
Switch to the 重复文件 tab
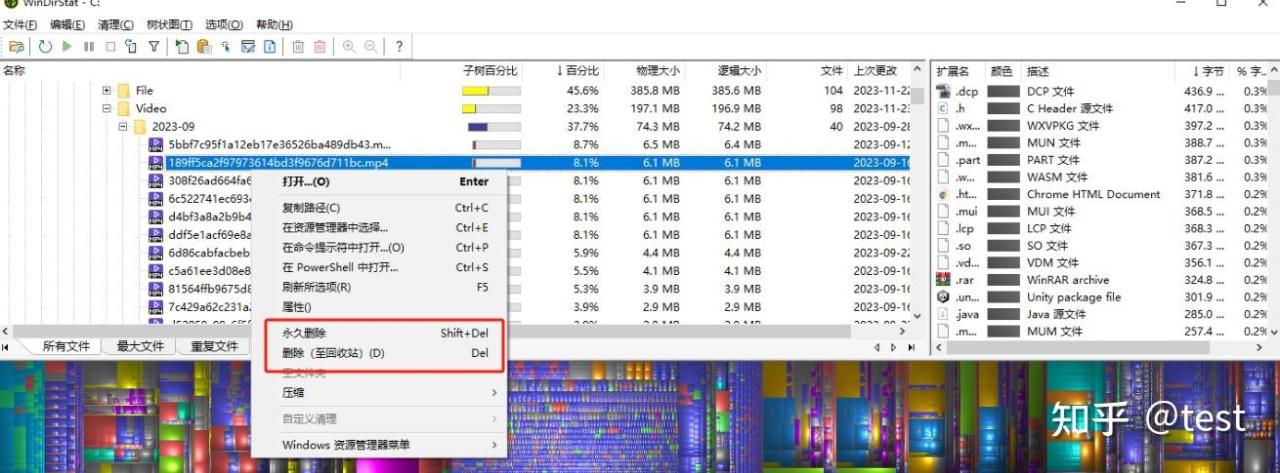(x=214, y=347)
